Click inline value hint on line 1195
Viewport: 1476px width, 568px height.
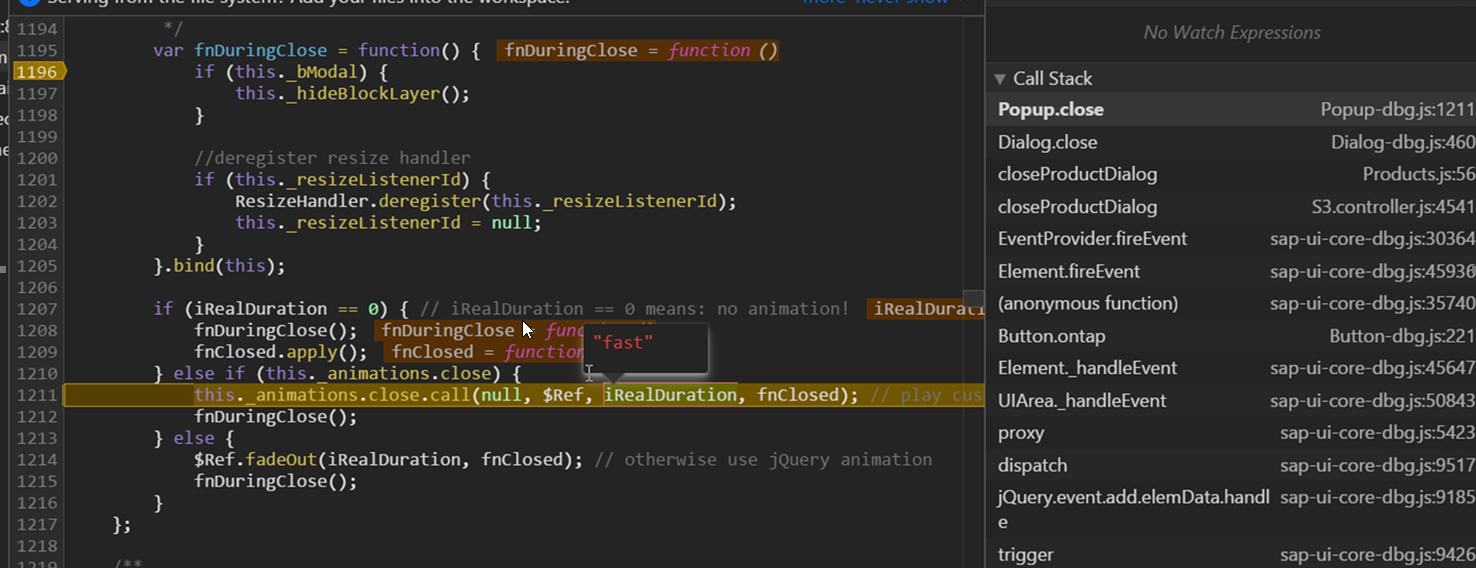640,50
